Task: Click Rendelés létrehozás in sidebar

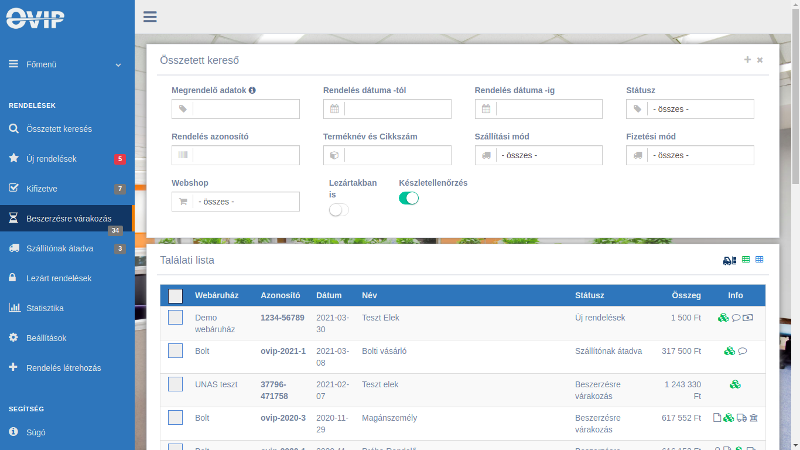Action: tap(67, 368)
